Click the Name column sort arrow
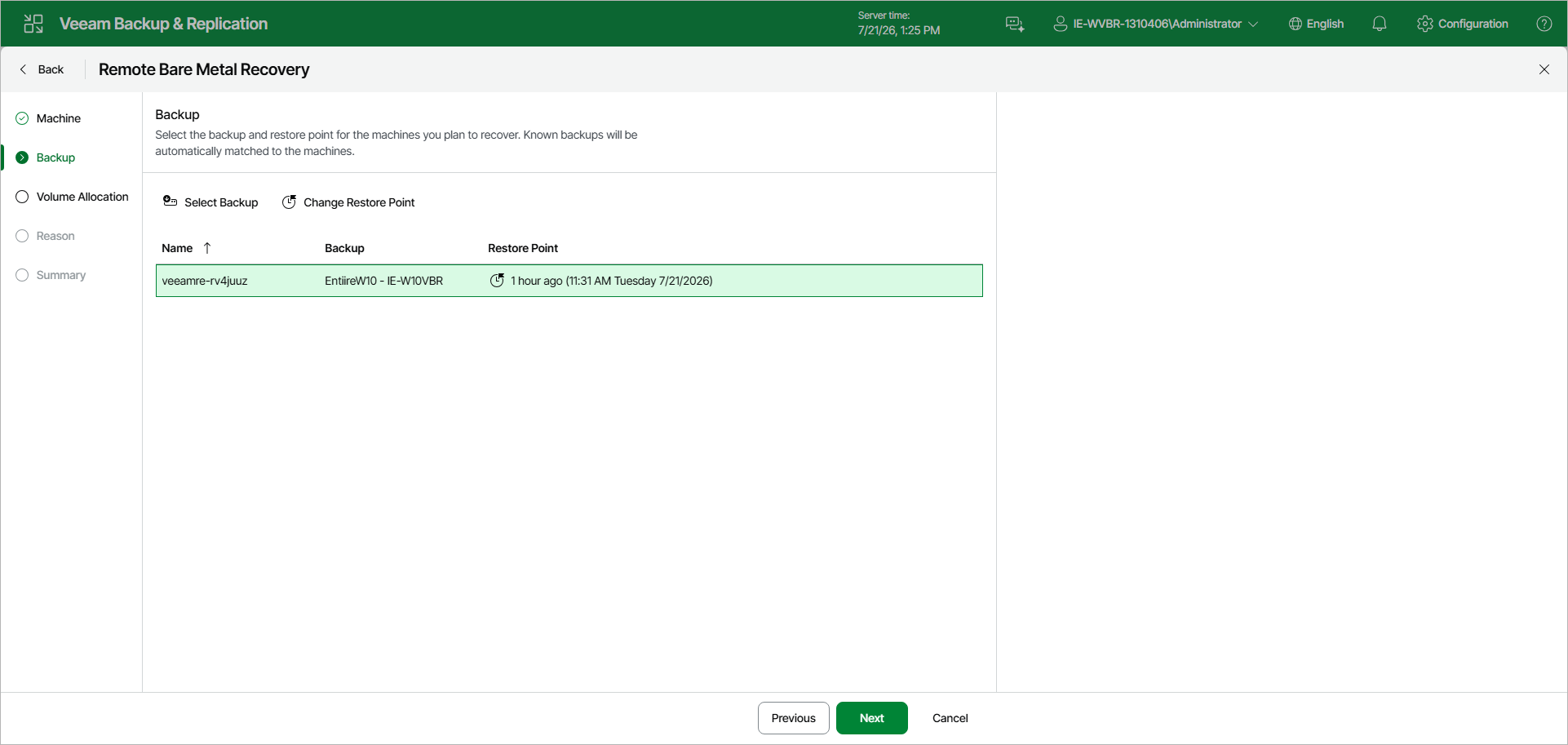The width and height of the screenshot is (1568, 745). 207,248
